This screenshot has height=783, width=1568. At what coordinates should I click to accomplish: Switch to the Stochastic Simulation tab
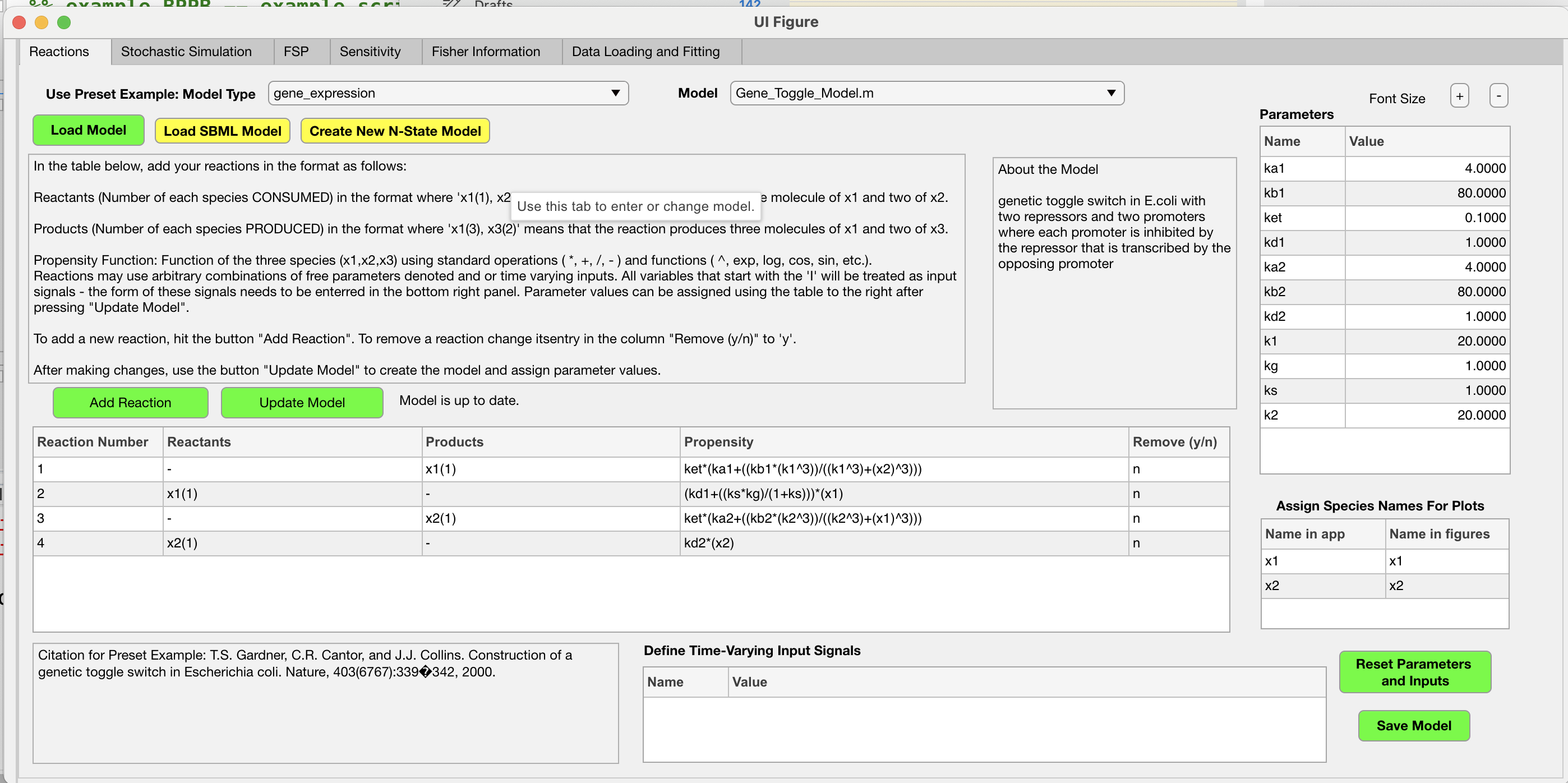pos(186,52)
